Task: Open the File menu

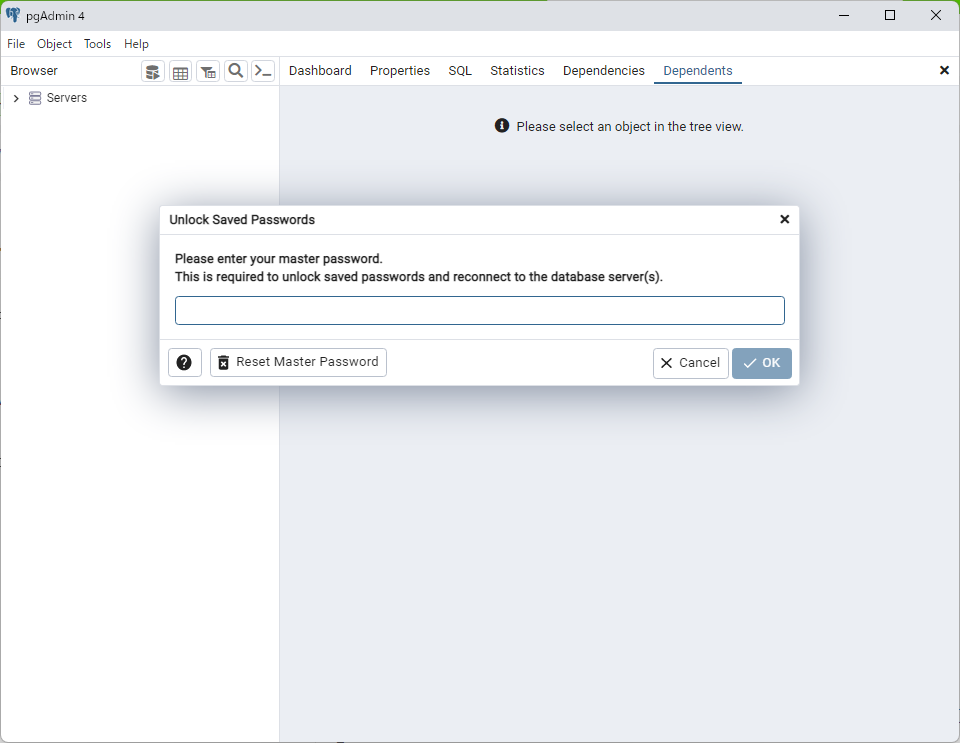Action: (x=16, y=44)
